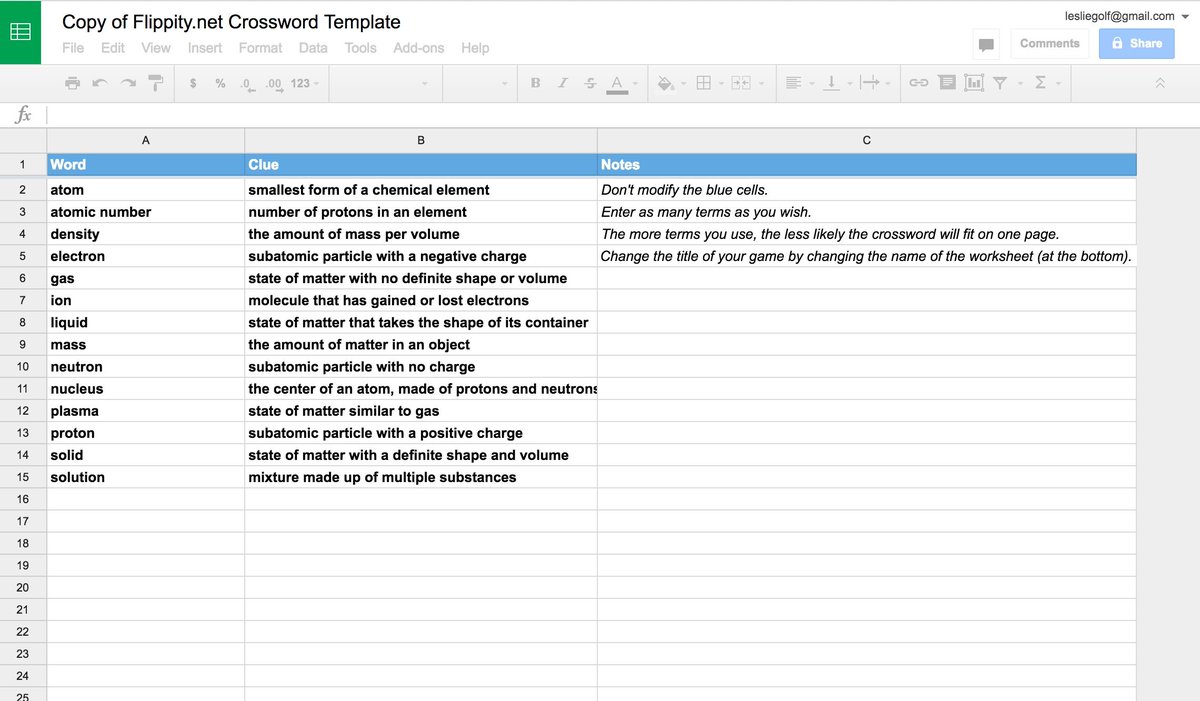Format as currency with dollar icon
Screen dimensions: 1200x701
(x=192, y=83)
